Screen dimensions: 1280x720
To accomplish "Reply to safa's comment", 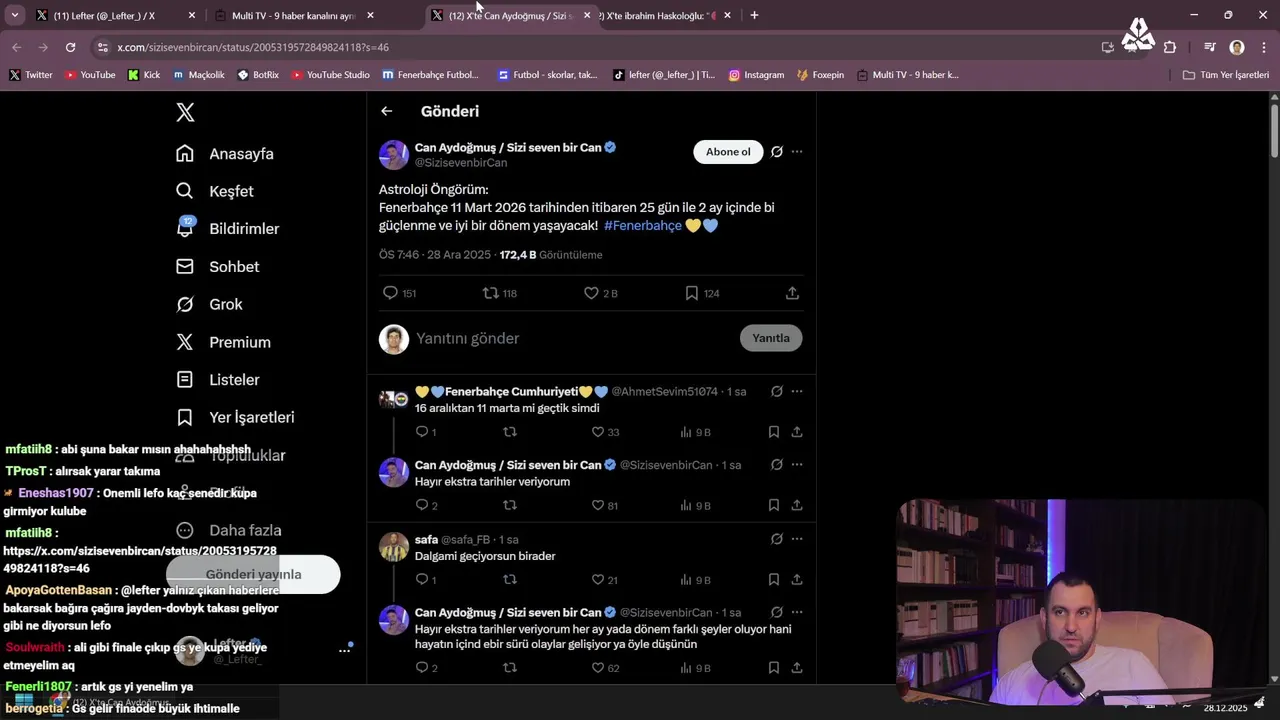I will (x=425, y=580).
